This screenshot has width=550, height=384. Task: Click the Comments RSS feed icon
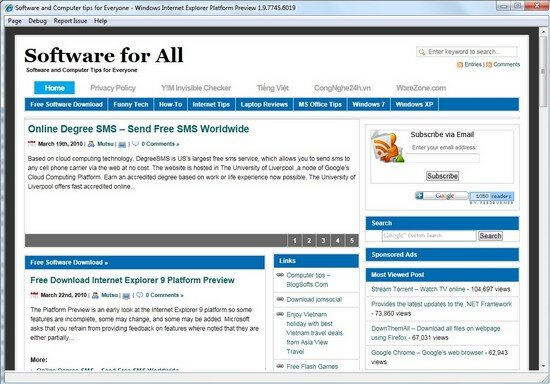click(x=489, y=65)
